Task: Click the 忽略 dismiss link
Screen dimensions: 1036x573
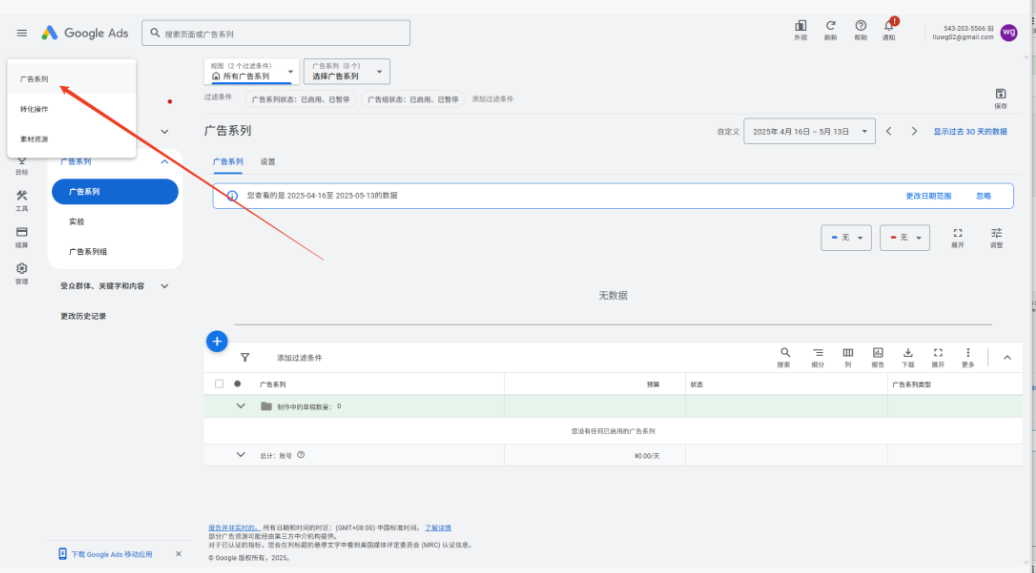Action: click(984, 196)
